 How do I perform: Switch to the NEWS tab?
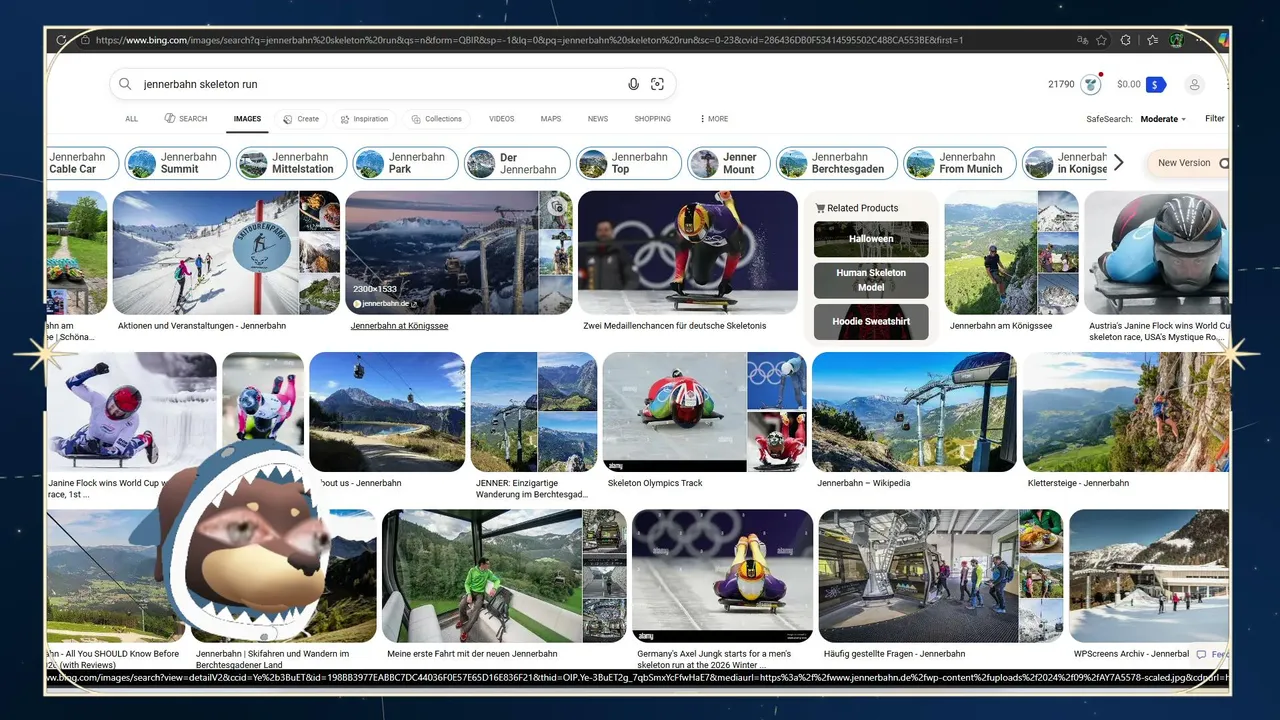[598, 119]
